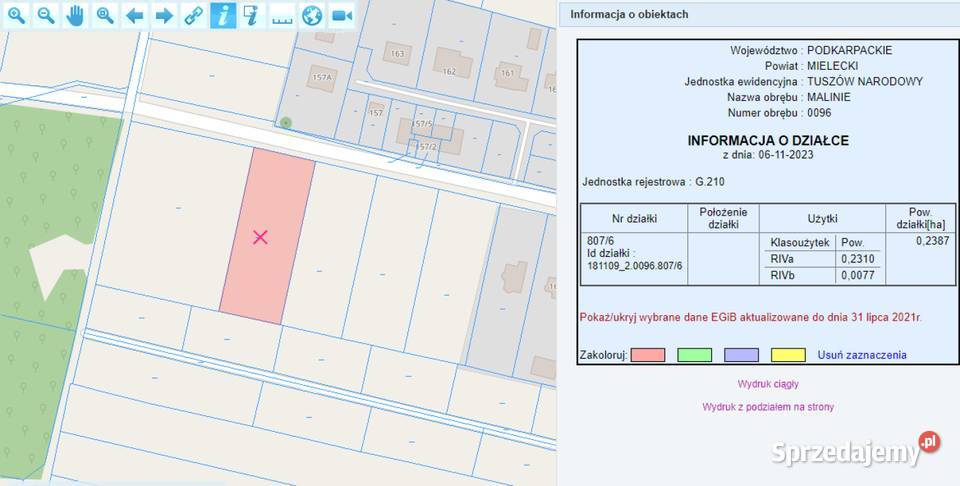The image size is (960, 486).
Task: Click the 'PODKARPACKIE' voivodeship value
Action: click(x=849, y=50)
